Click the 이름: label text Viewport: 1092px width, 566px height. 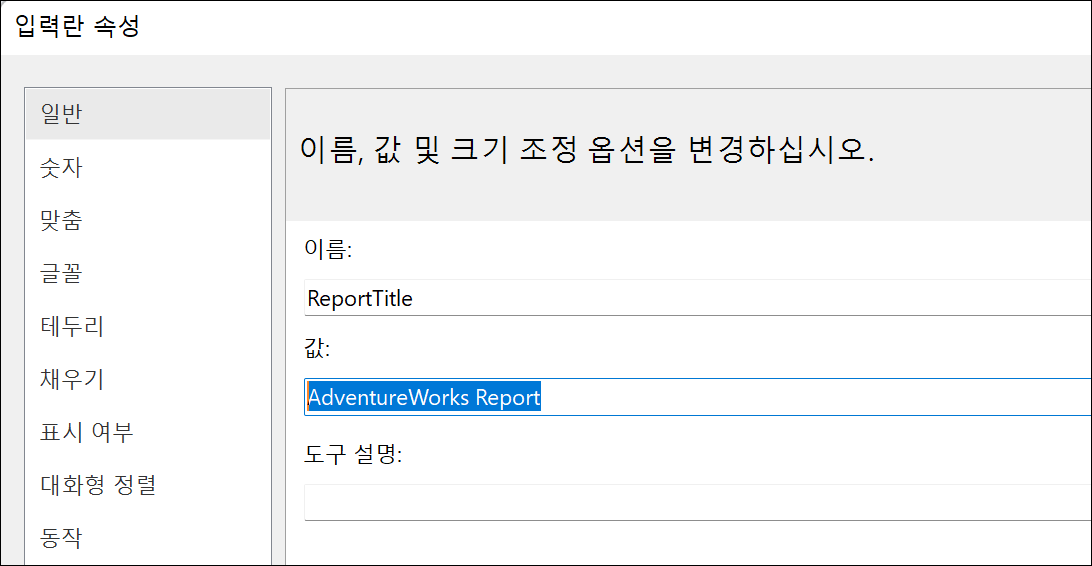pos(328,249)
